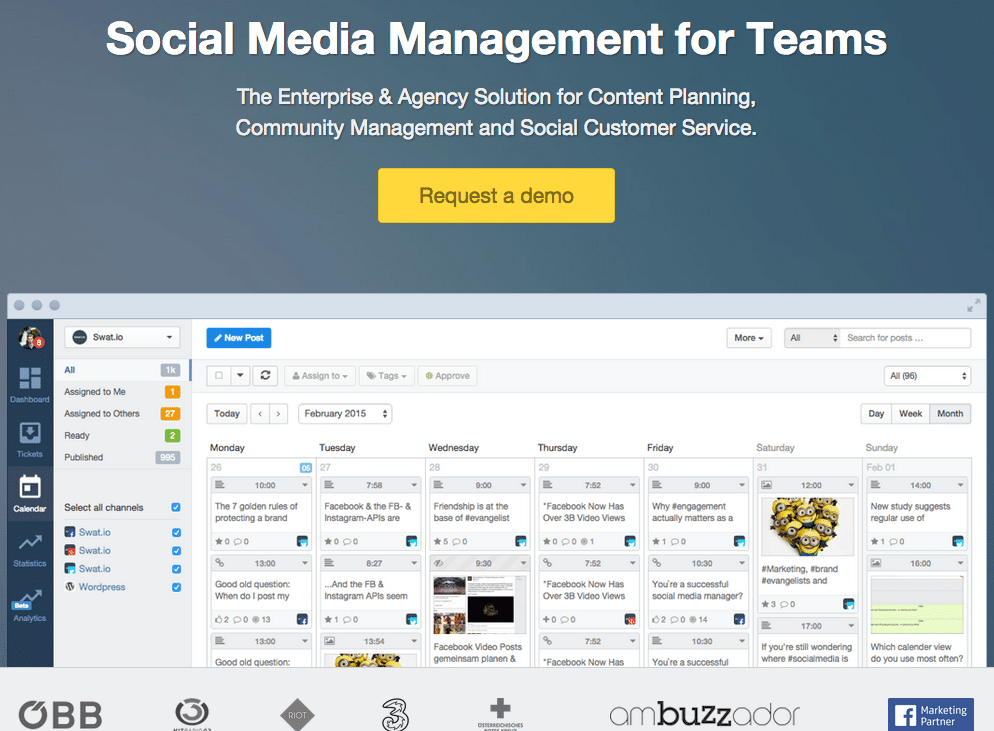Click the Twitter channel icon of third Swat.io
Image resolution: width=994 pixels, height=731 pixels.
click(70, 569)
